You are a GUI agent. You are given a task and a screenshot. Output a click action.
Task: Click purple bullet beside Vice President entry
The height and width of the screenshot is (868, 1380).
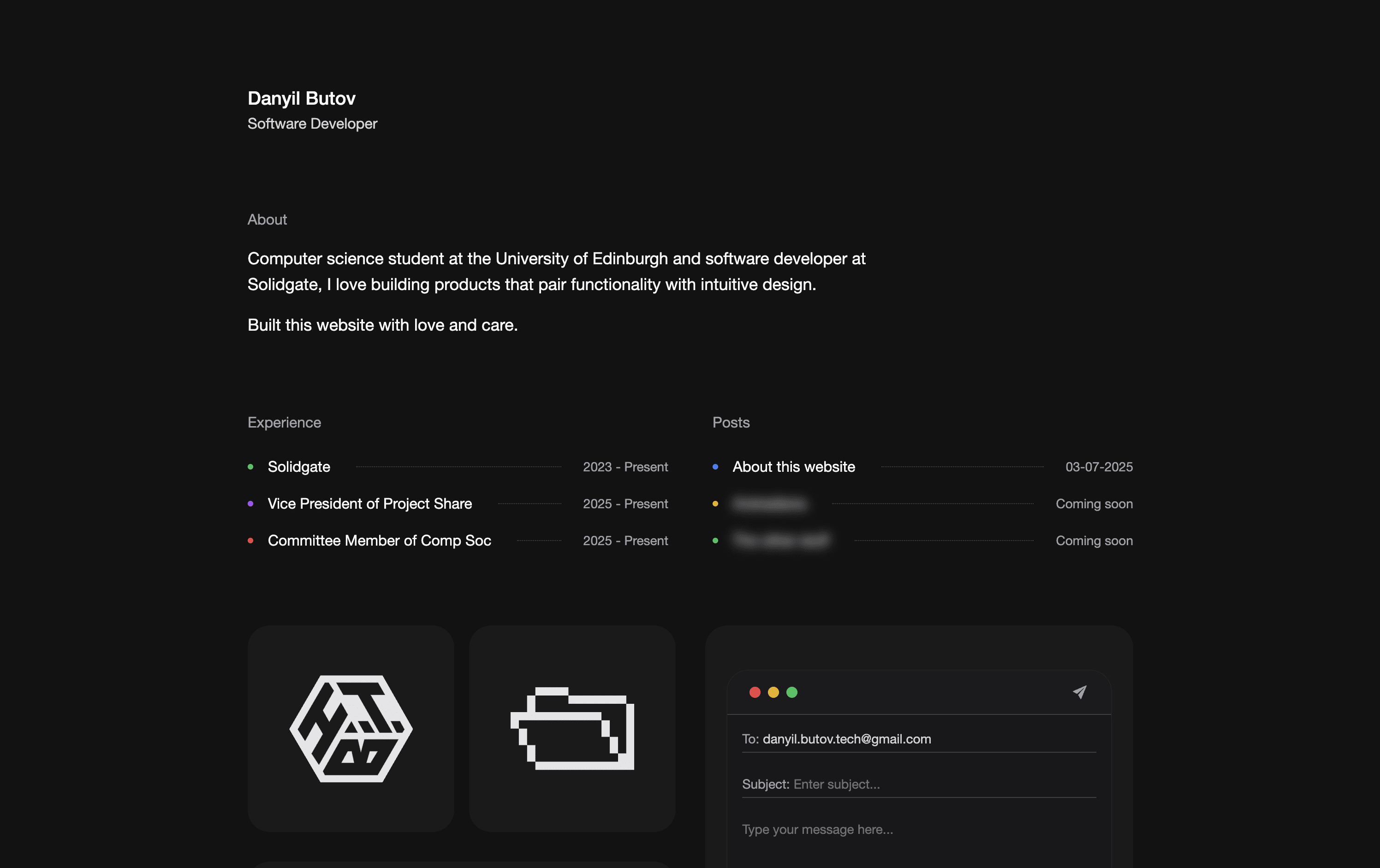250,504
